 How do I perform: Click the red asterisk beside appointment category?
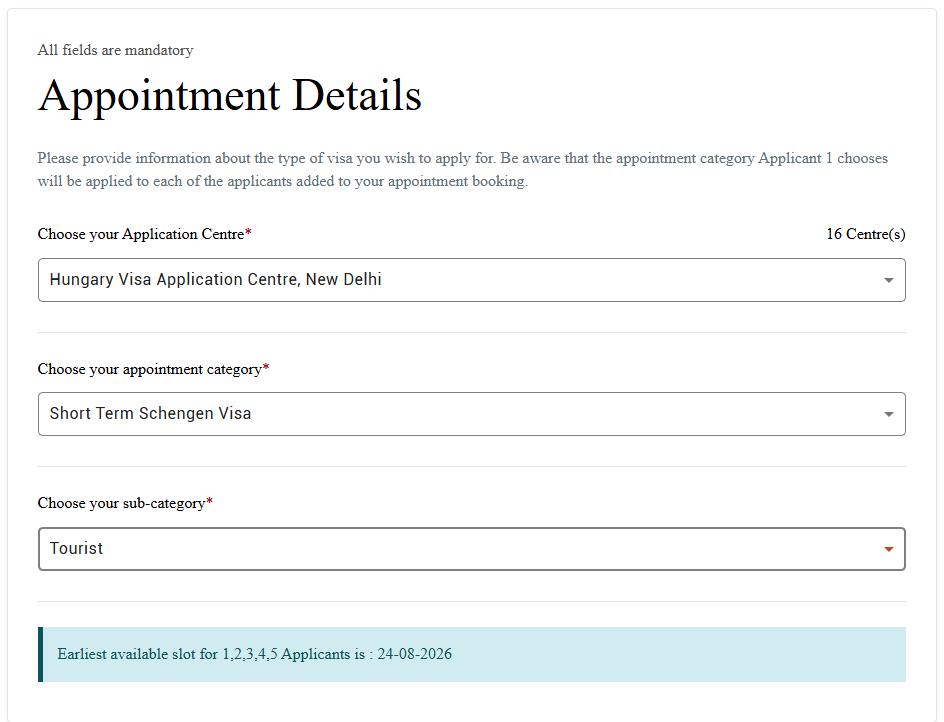(x=266, y=367)
